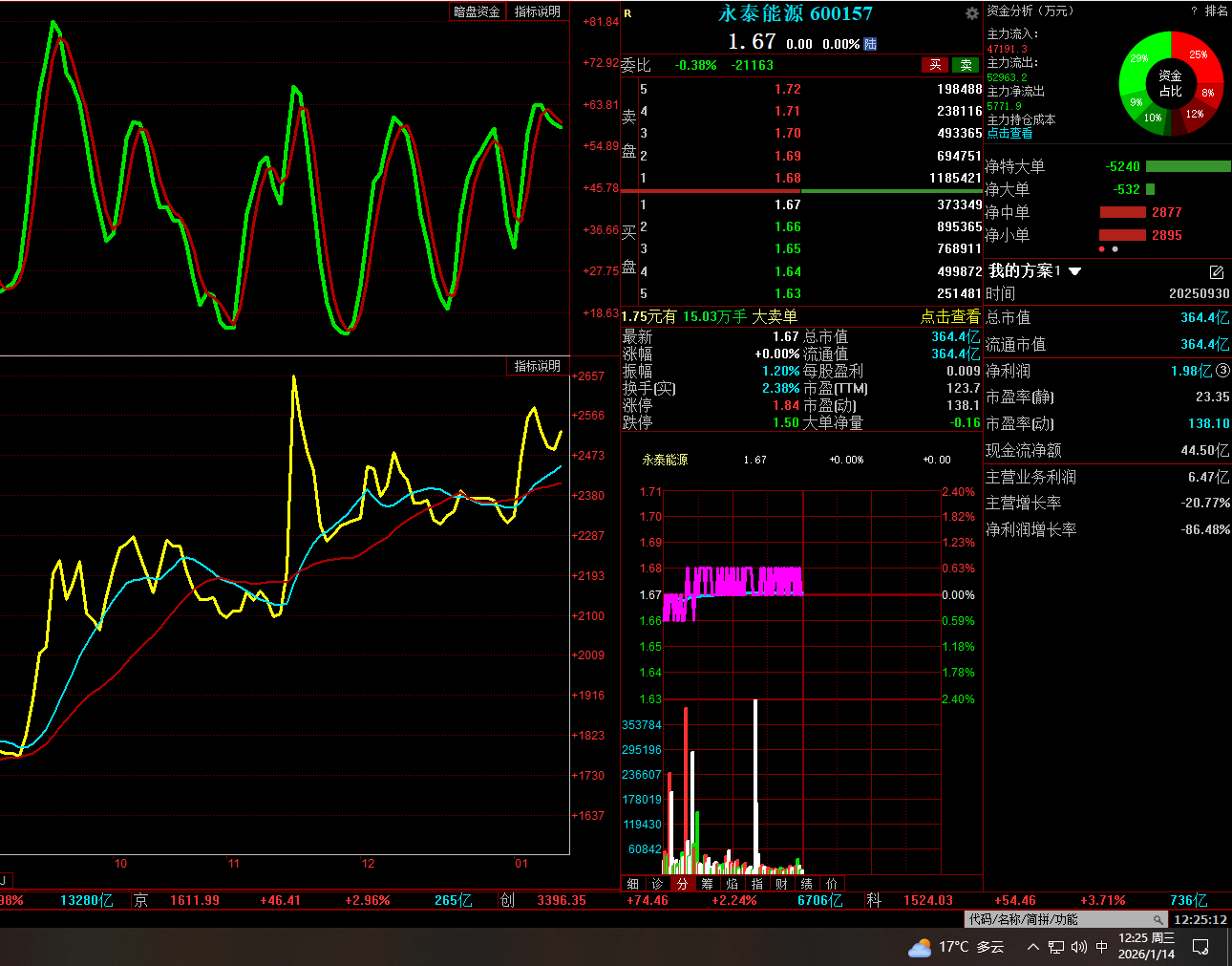
Task: Switch to the 焰 tab
Action: tap(732, 884)
